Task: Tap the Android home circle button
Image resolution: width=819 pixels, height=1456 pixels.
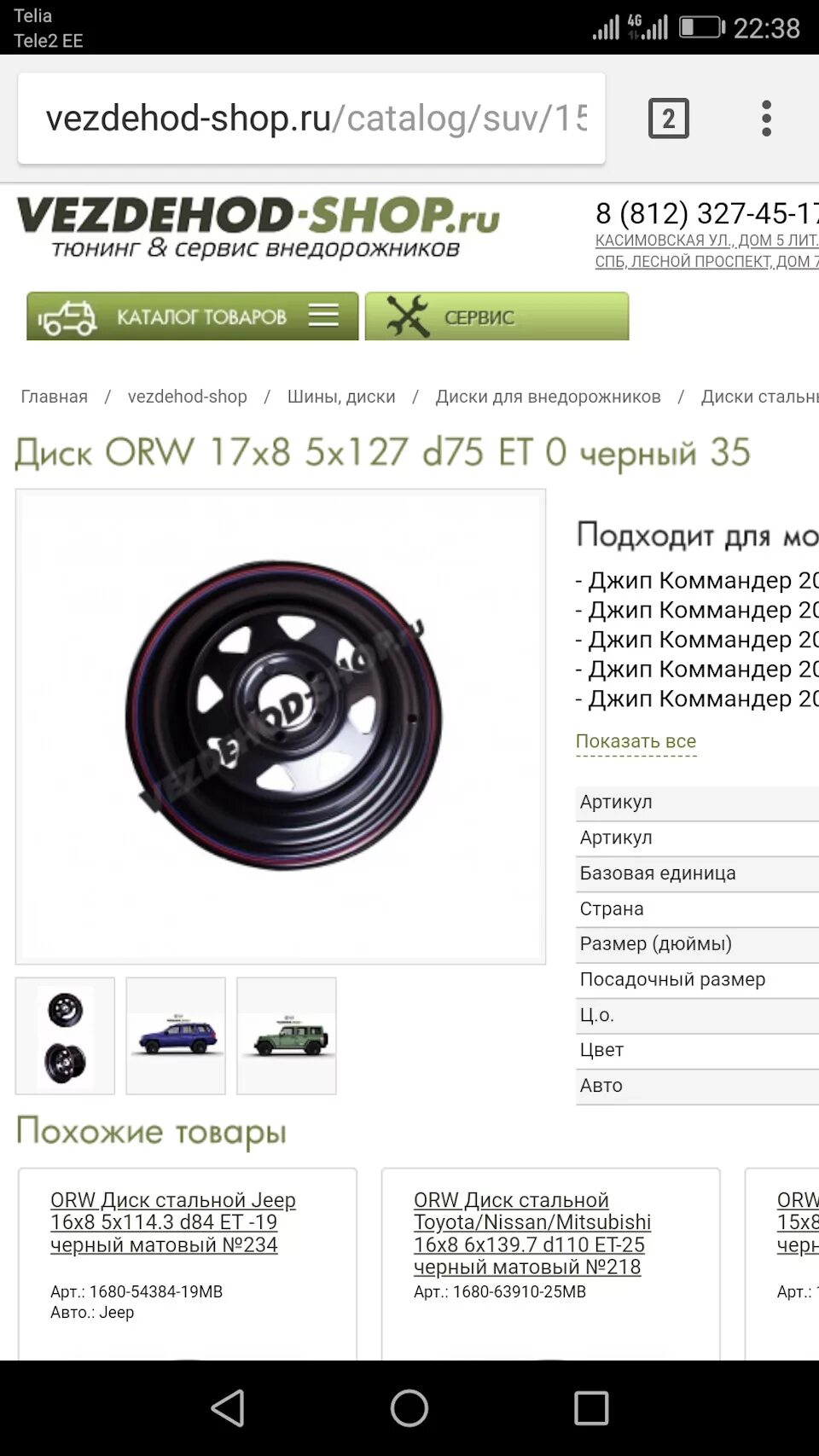Action: click(x=409, y=1407)
